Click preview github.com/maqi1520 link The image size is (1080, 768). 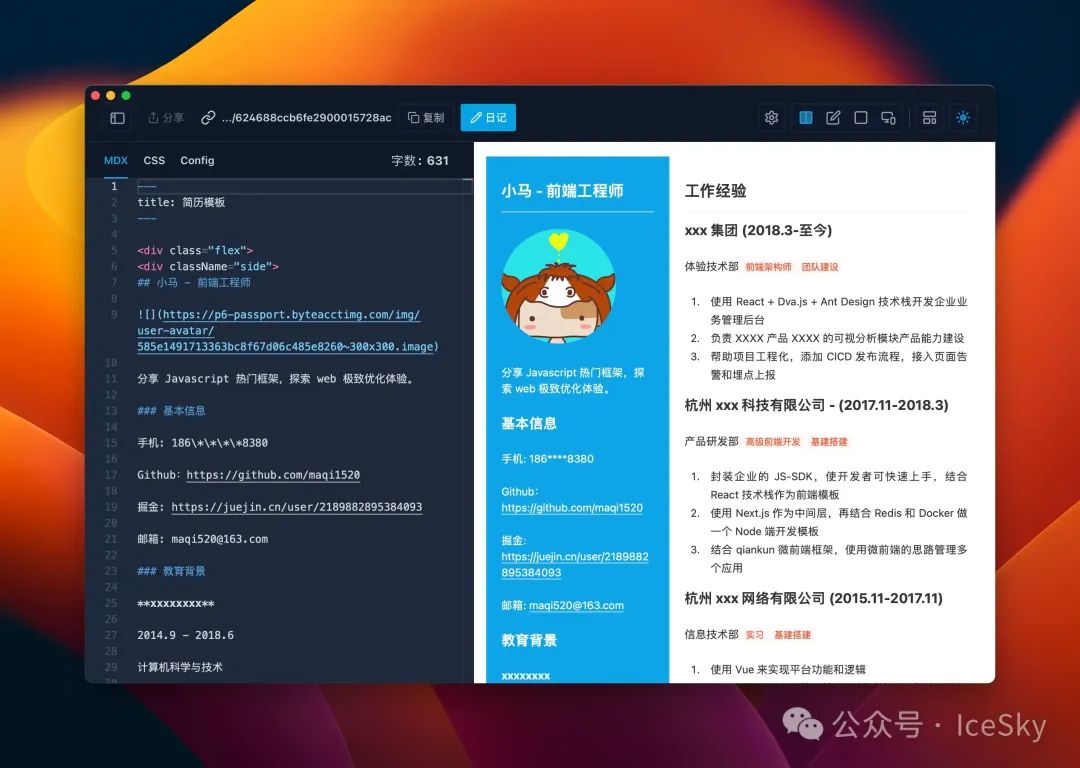click(x=572, y=508)
